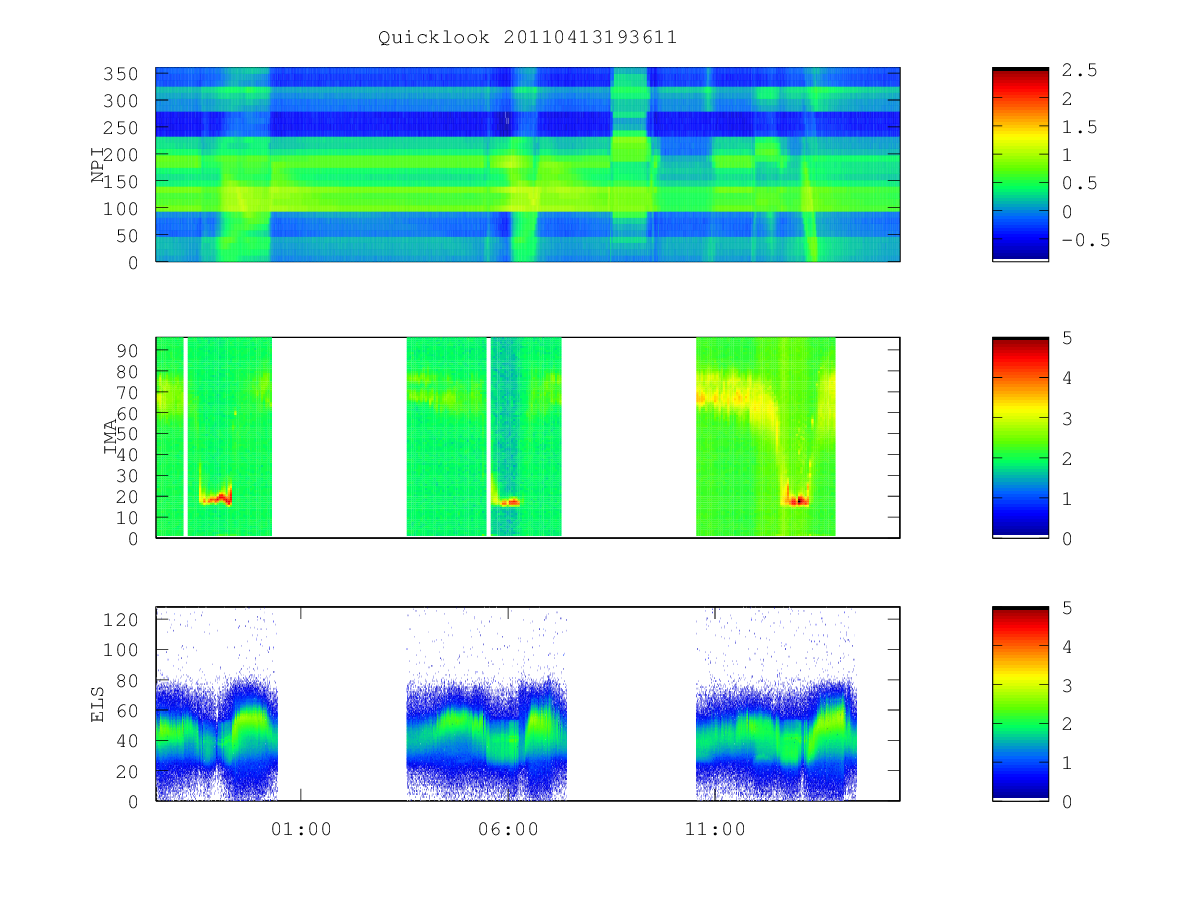Click the 5 label on ELS colorbar

click(1068, 607)
